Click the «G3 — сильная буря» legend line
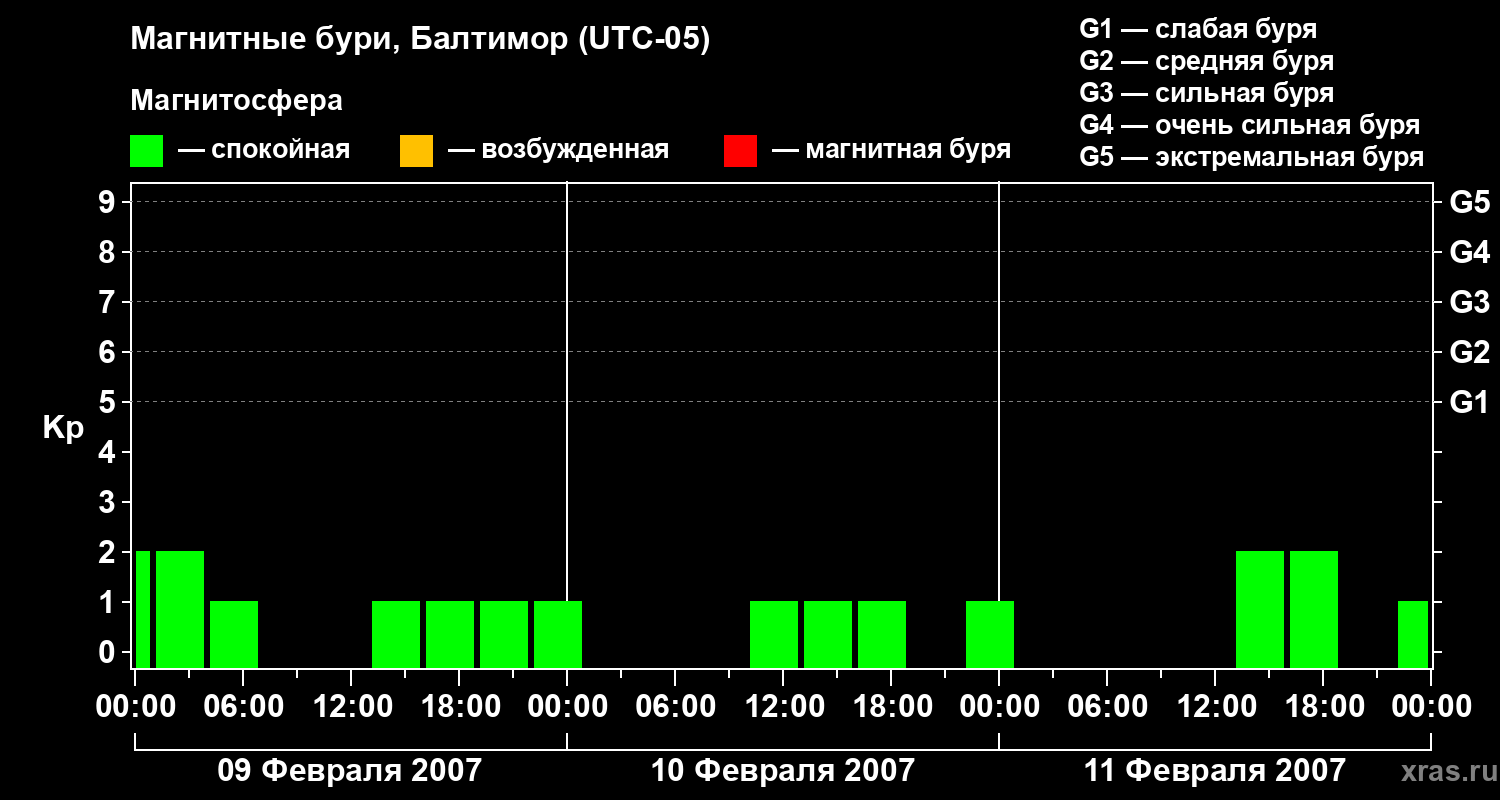This screenshot has width=1500, height=800. point(1207,93)
